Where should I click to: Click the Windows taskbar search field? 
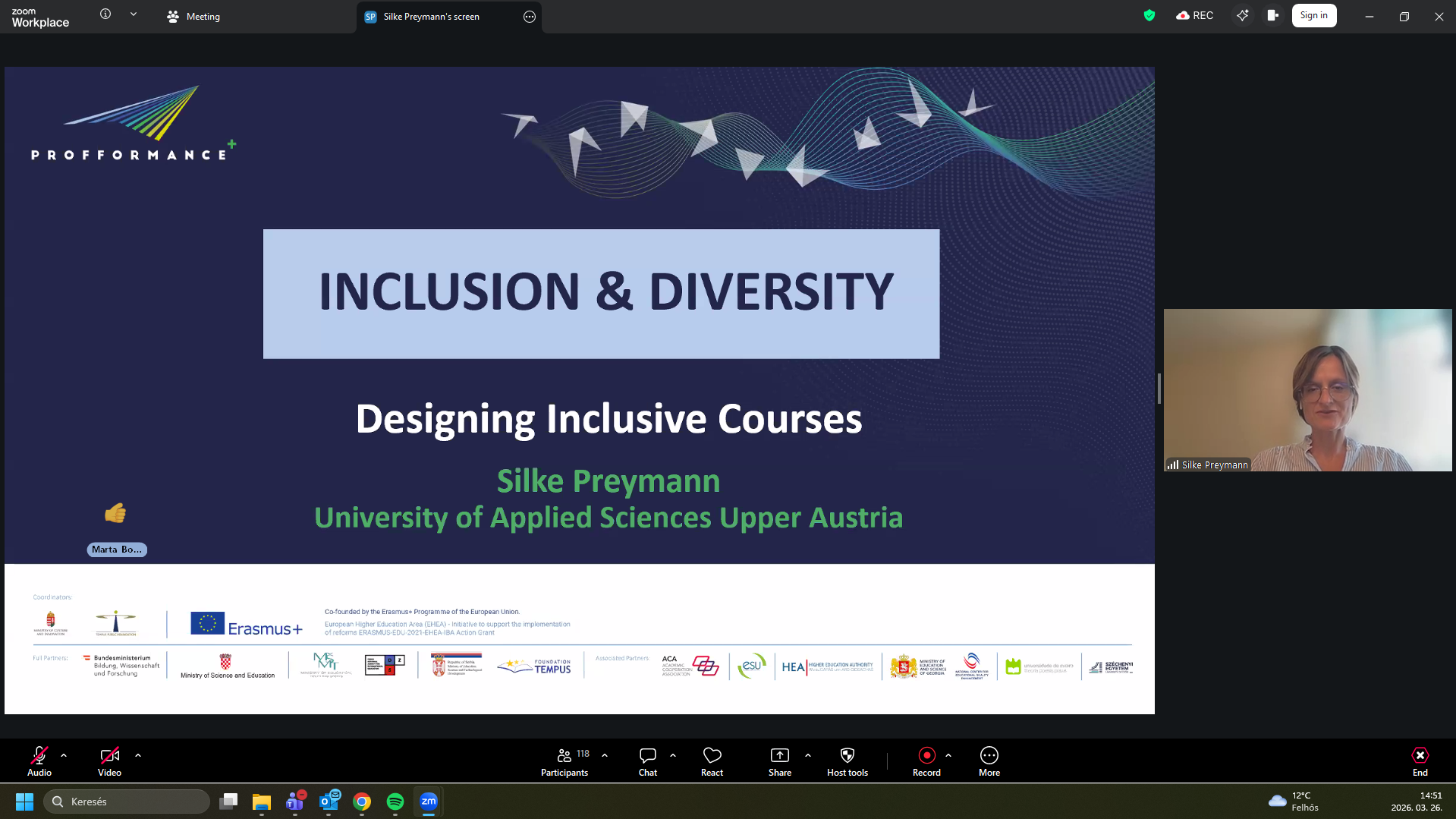tap(127, 802)
